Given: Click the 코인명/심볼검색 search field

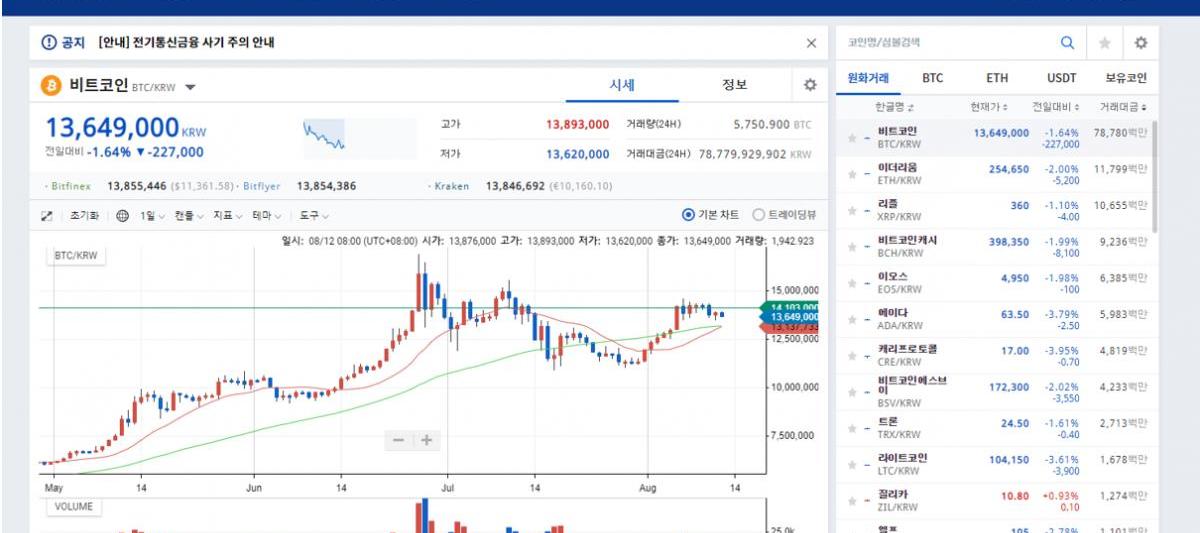Looking at the screenshot, I should [945, 43].
